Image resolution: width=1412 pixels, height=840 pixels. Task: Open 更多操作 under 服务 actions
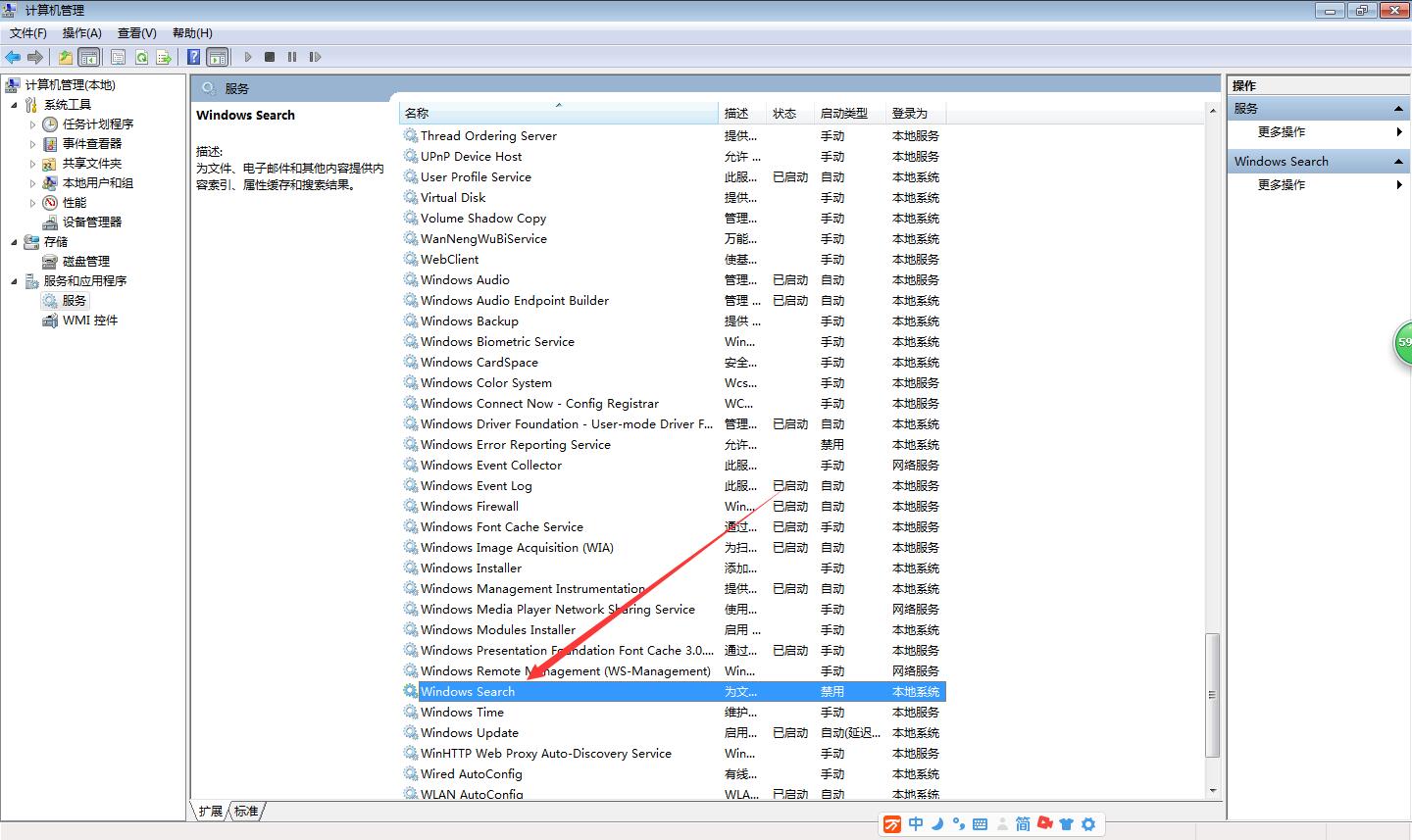1282,131
